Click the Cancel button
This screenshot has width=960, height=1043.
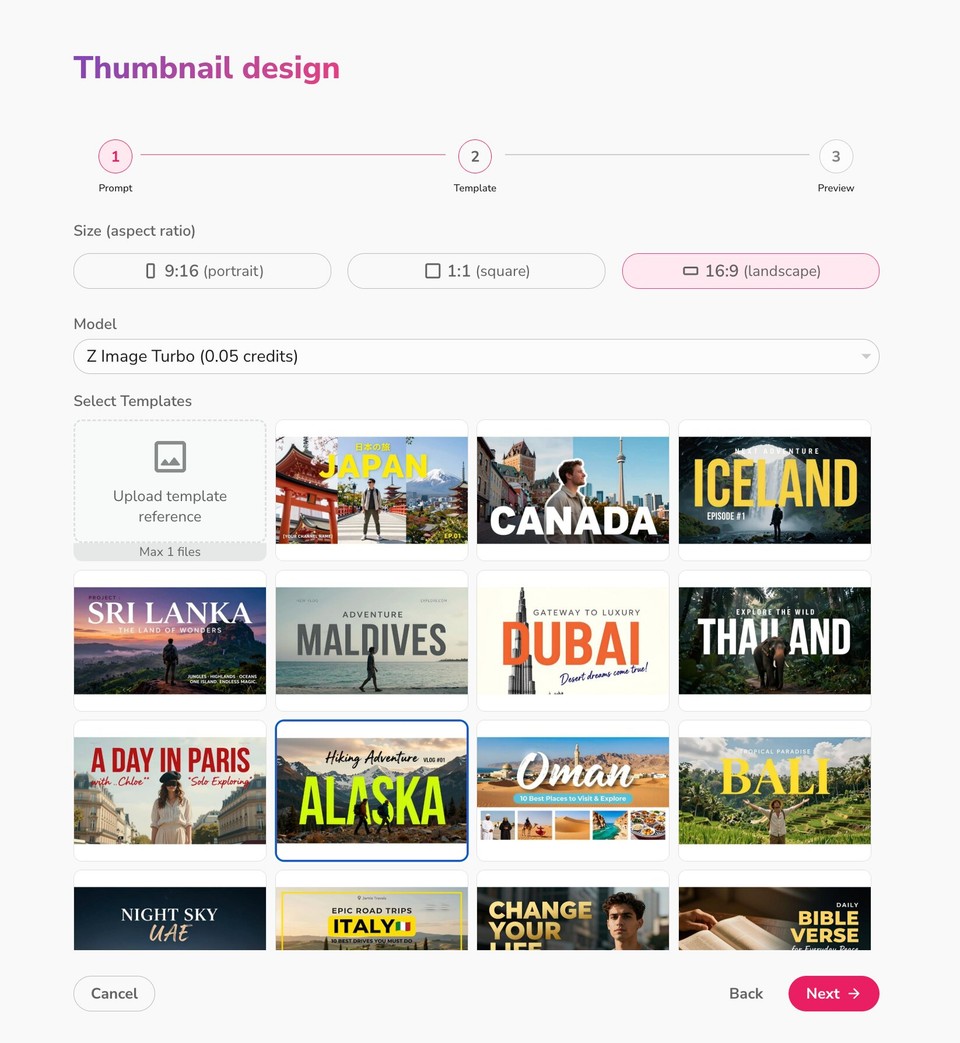[113, 993]
